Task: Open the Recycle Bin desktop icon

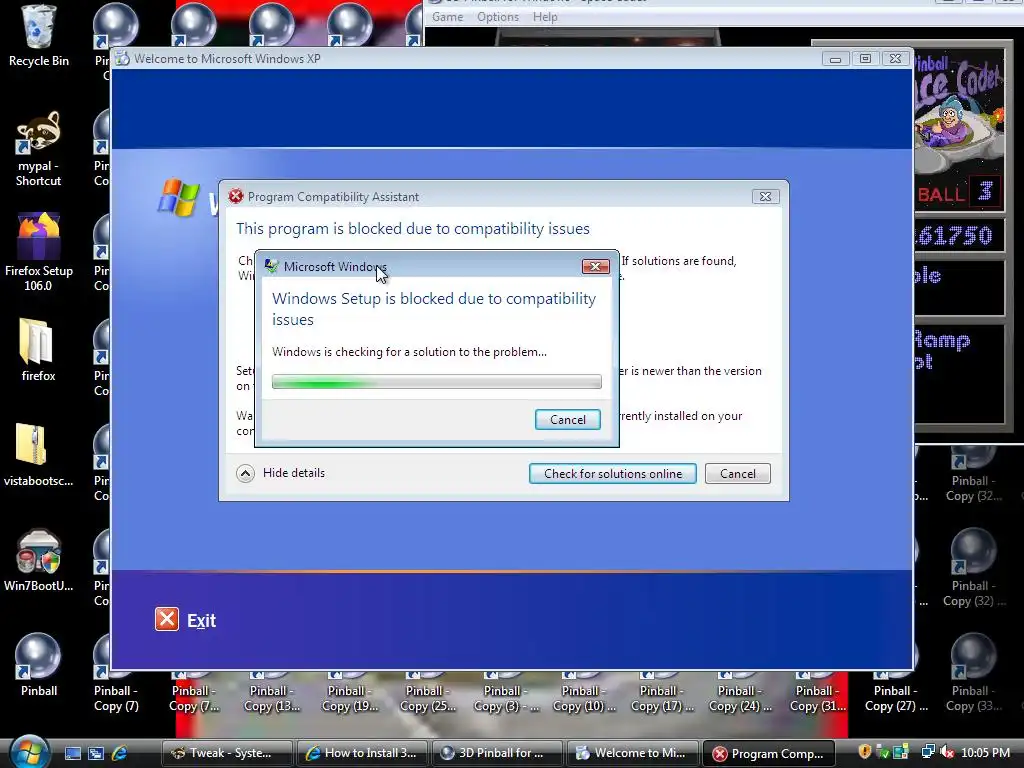Action: click(38, 36)
